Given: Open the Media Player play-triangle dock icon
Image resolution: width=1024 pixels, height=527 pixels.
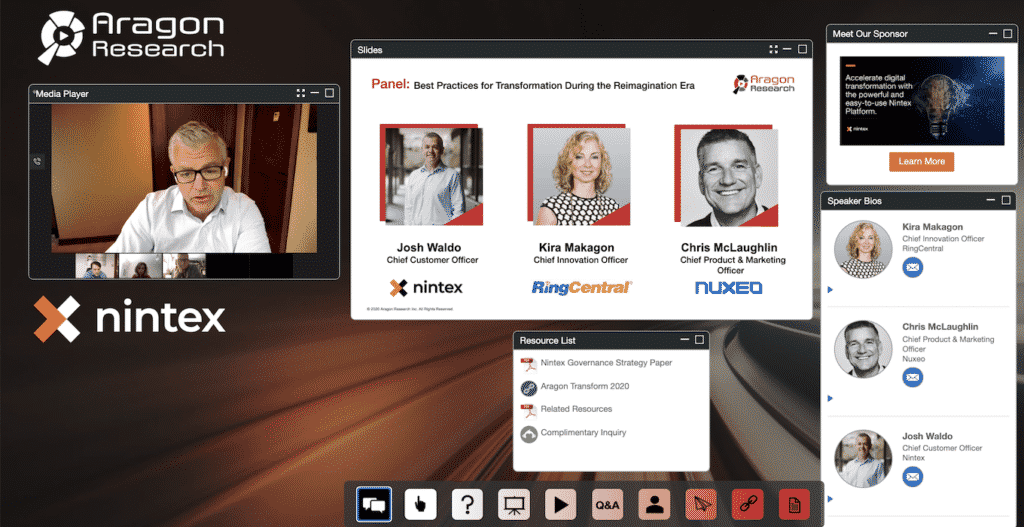Looking at the screenshot, I should 561,504.
